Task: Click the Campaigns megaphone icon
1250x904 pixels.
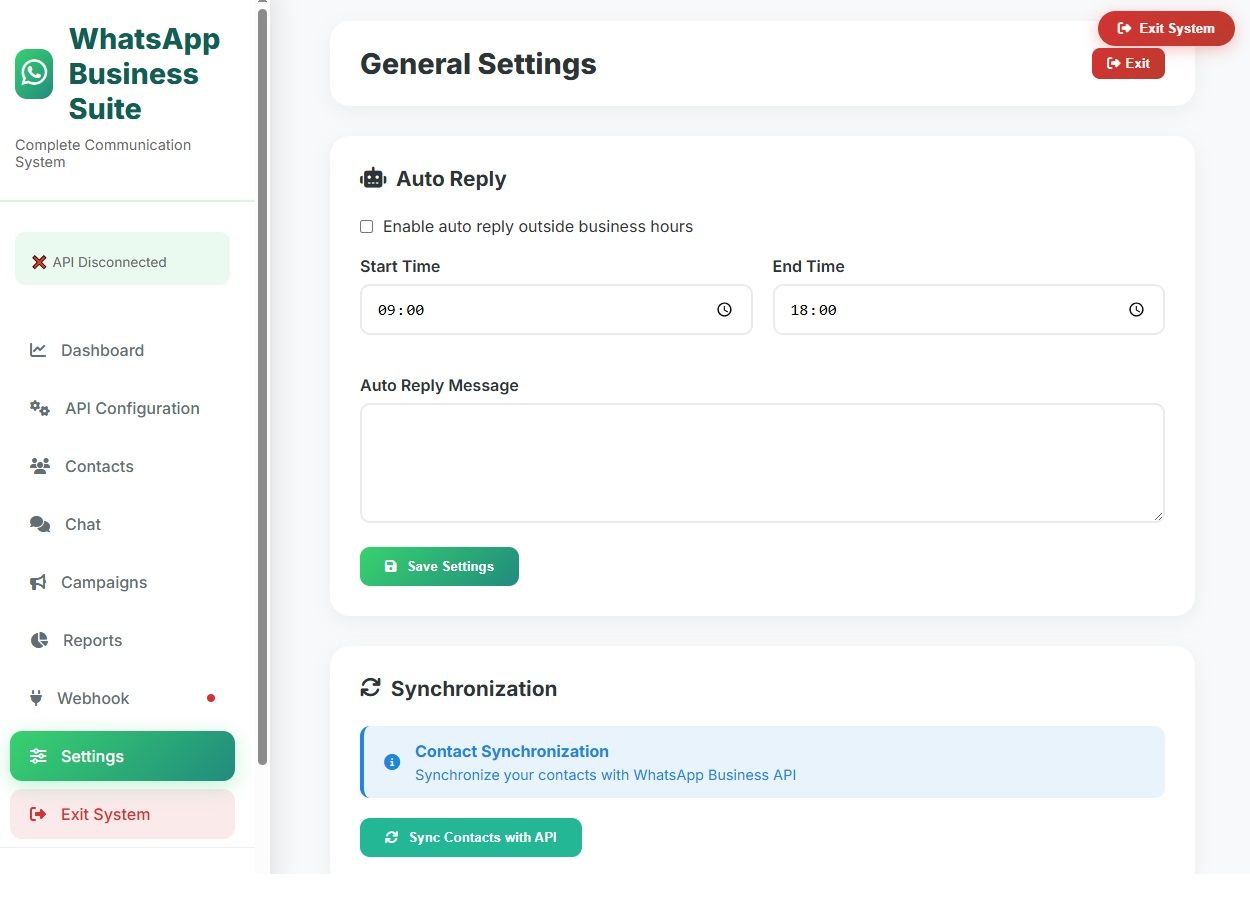Action: coord(38,582)
